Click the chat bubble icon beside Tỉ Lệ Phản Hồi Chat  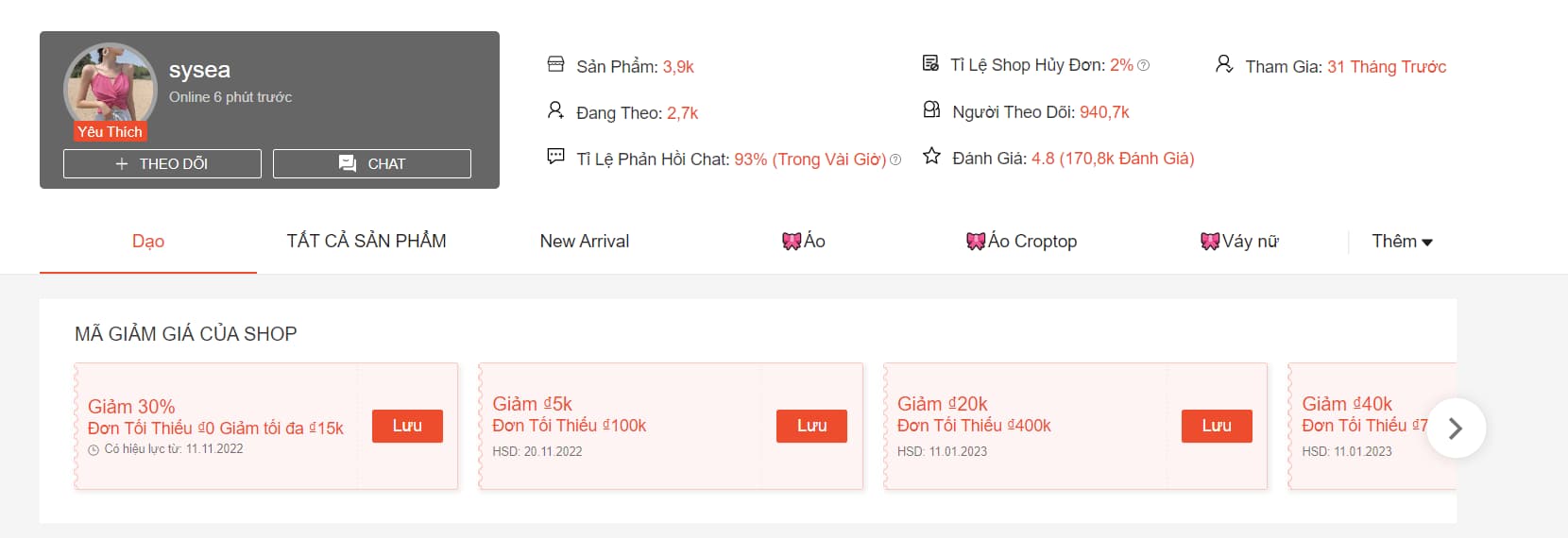click(x=555, y=156)
